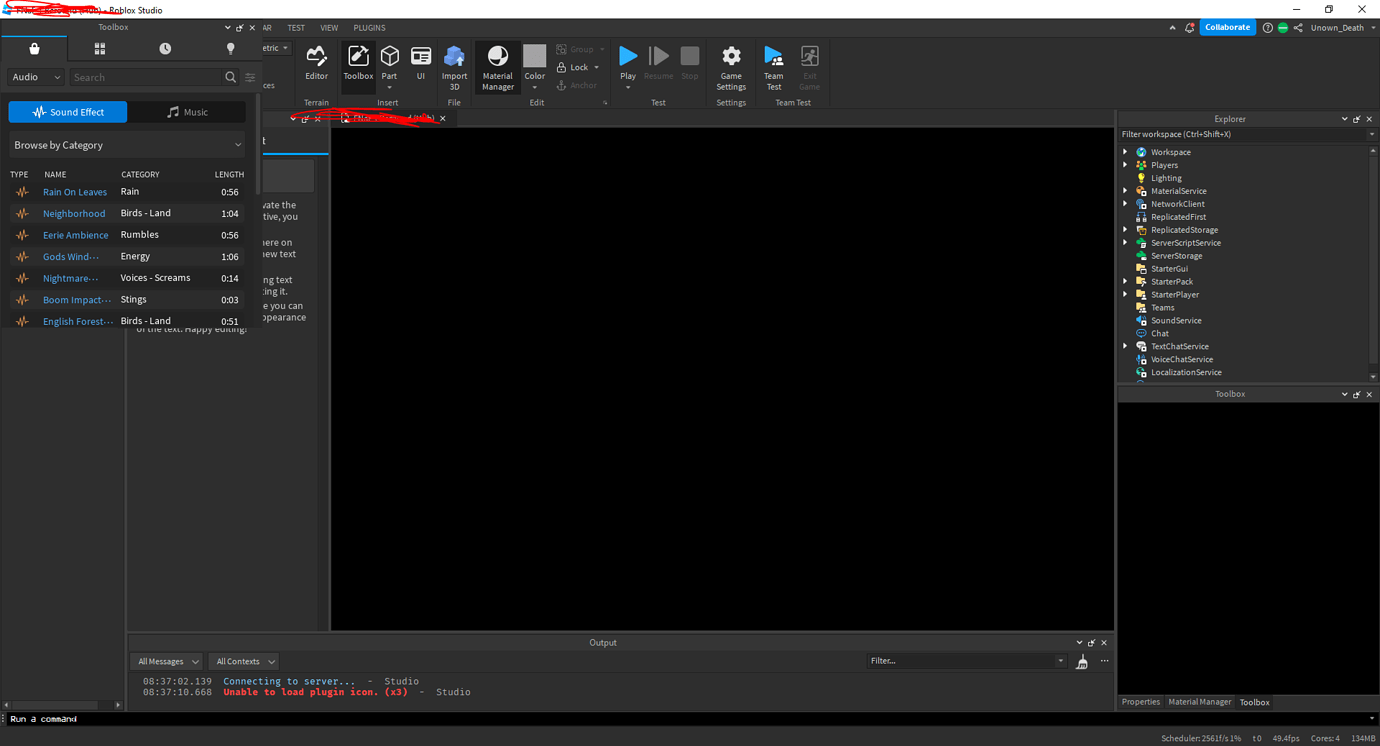The height and width of the screenshot is (746, 1380).
Task: Open the Material Manager
Action: [497, 63]
